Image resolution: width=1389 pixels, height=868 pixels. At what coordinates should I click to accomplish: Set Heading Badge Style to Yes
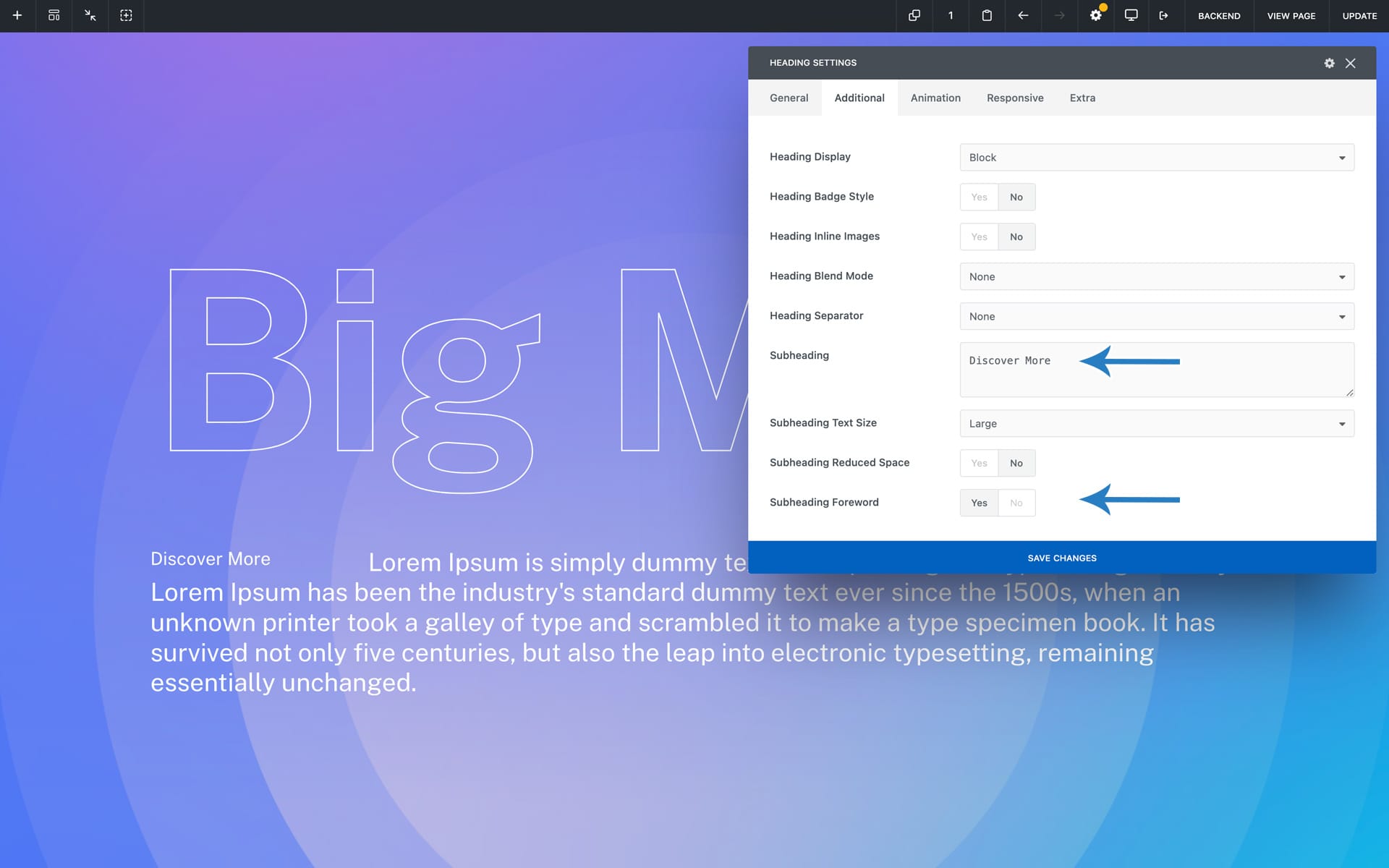979,197
